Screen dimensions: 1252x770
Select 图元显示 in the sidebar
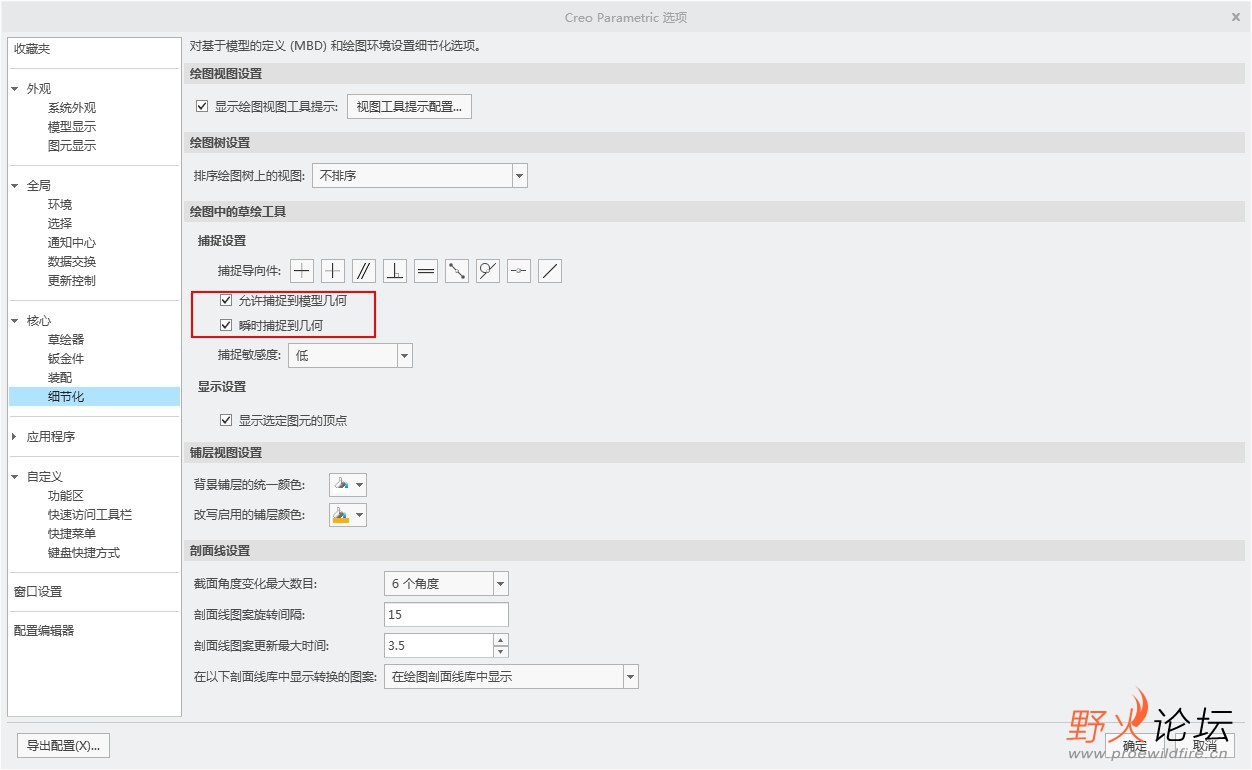tap(72, 146)
